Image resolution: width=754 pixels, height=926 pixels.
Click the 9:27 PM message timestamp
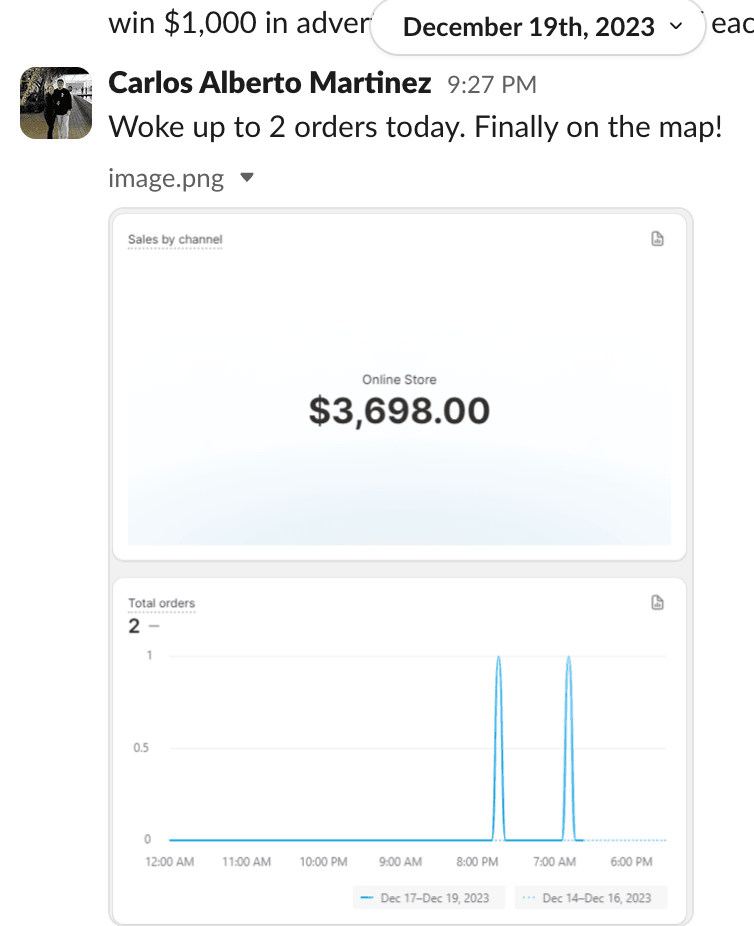click(x=491, y=85)
